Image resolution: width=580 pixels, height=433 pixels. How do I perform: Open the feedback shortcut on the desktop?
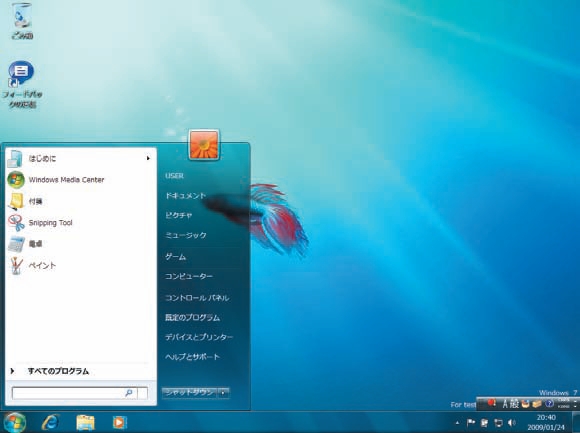[x=22, y=84]
